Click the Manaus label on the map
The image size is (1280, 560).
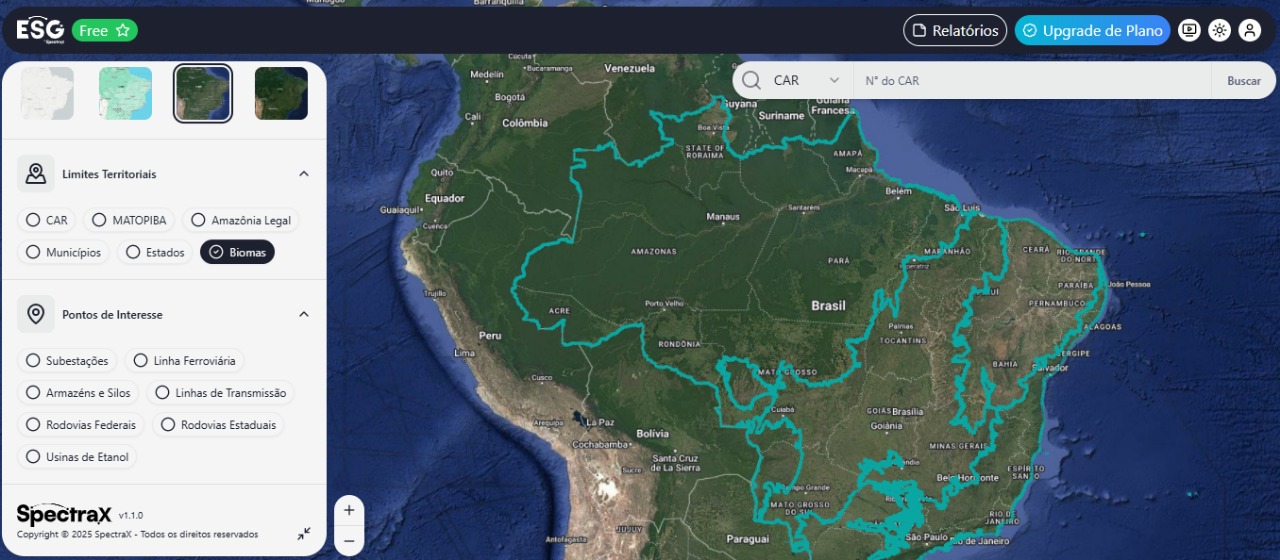tap(723, 217)
